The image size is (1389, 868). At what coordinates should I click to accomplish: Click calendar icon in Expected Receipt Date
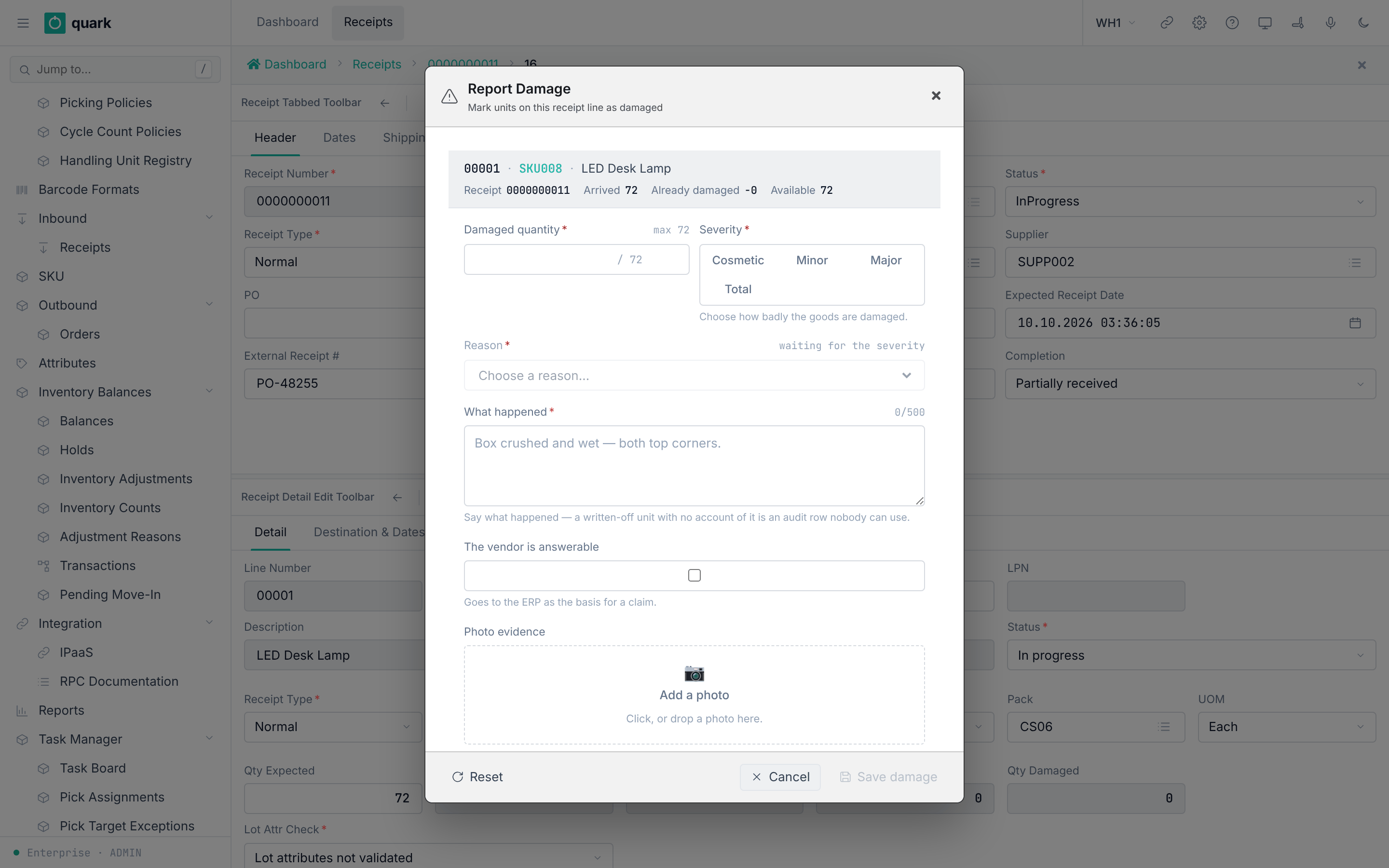click(x=1355, y=323)
